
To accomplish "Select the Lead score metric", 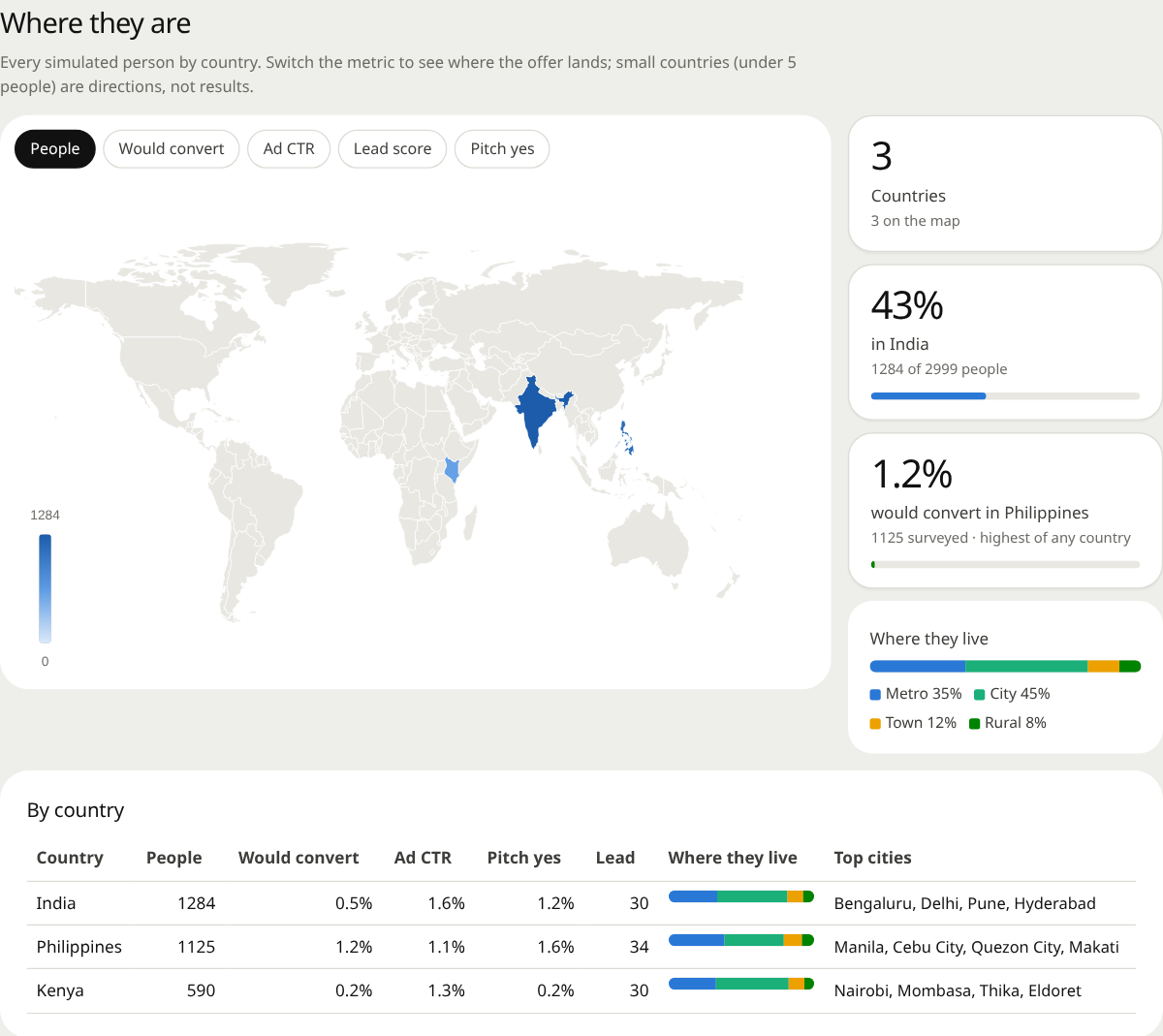I will [393, 148].
